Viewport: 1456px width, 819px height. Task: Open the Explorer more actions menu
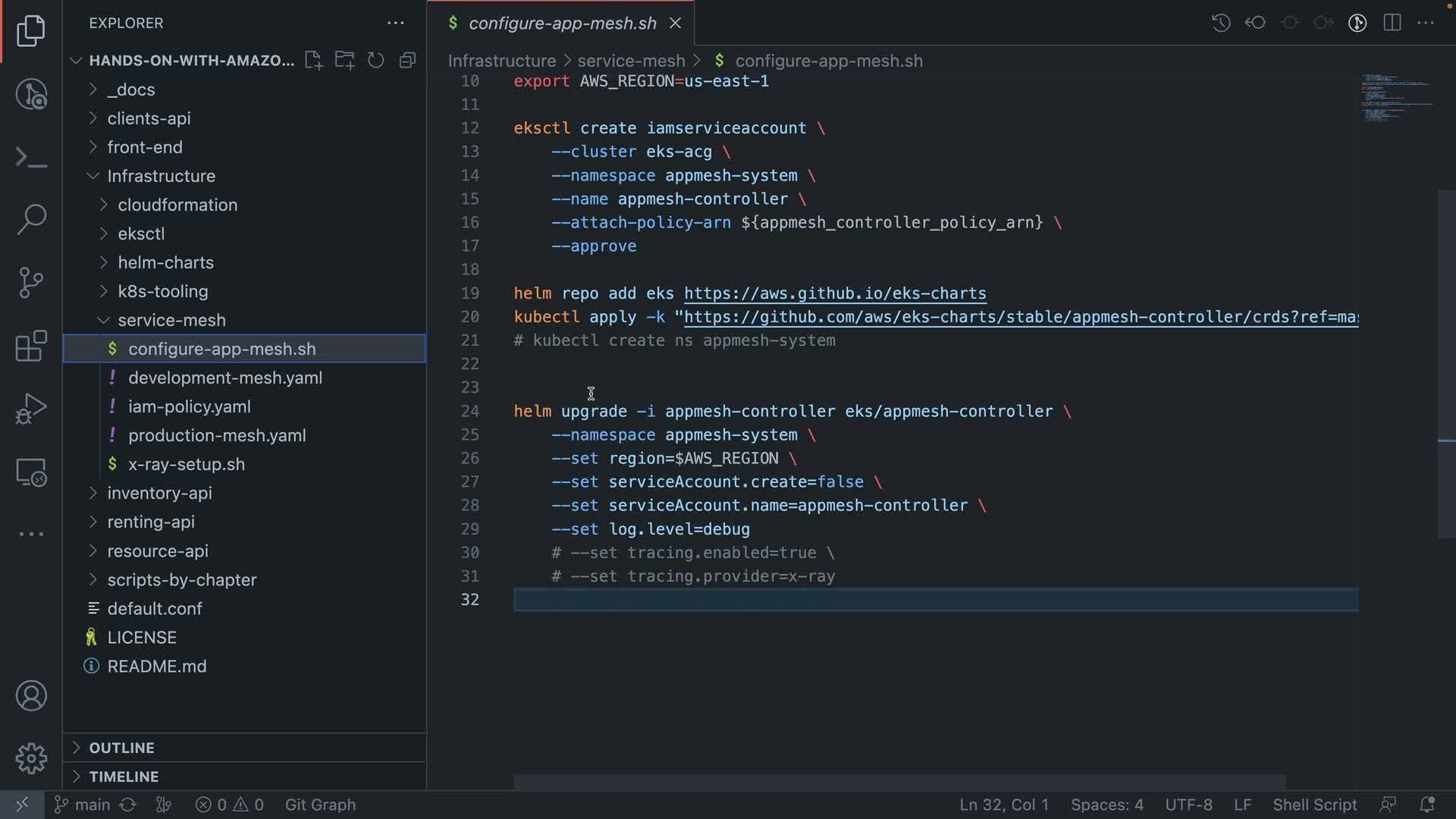click(395, 23)
